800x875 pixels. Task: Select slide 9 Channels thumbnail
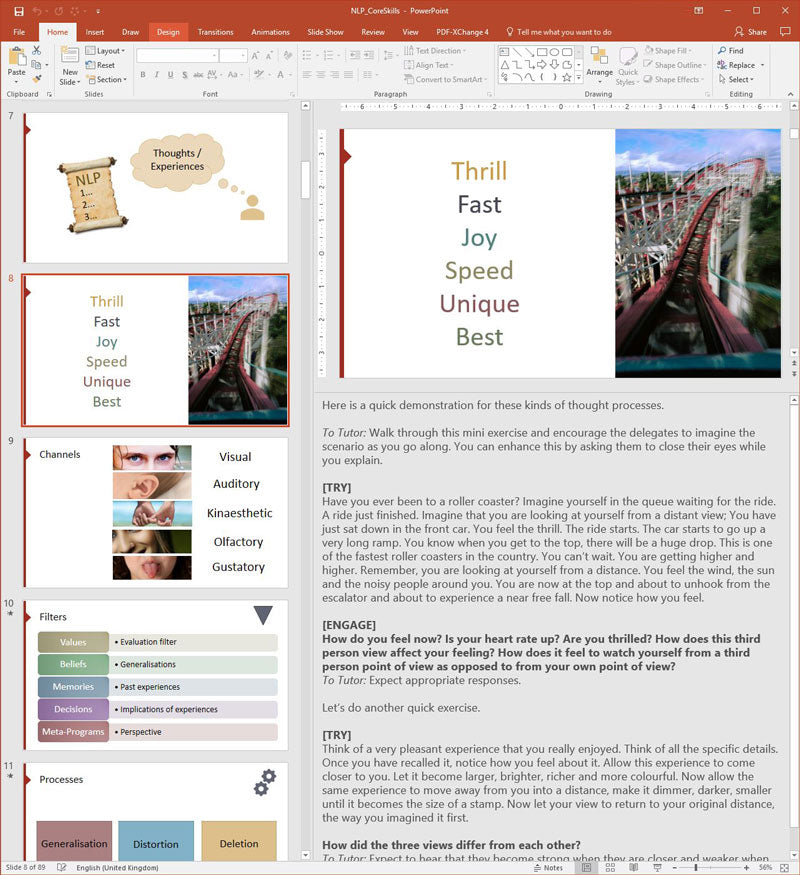pyautogui.click(x=156, y=512)
